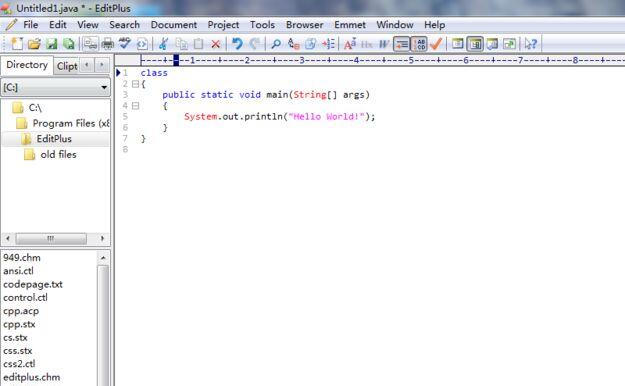The height and width of the screenshot is (386, 625).
Task: Click the New file toolbar icon
Action: [17, 43]
